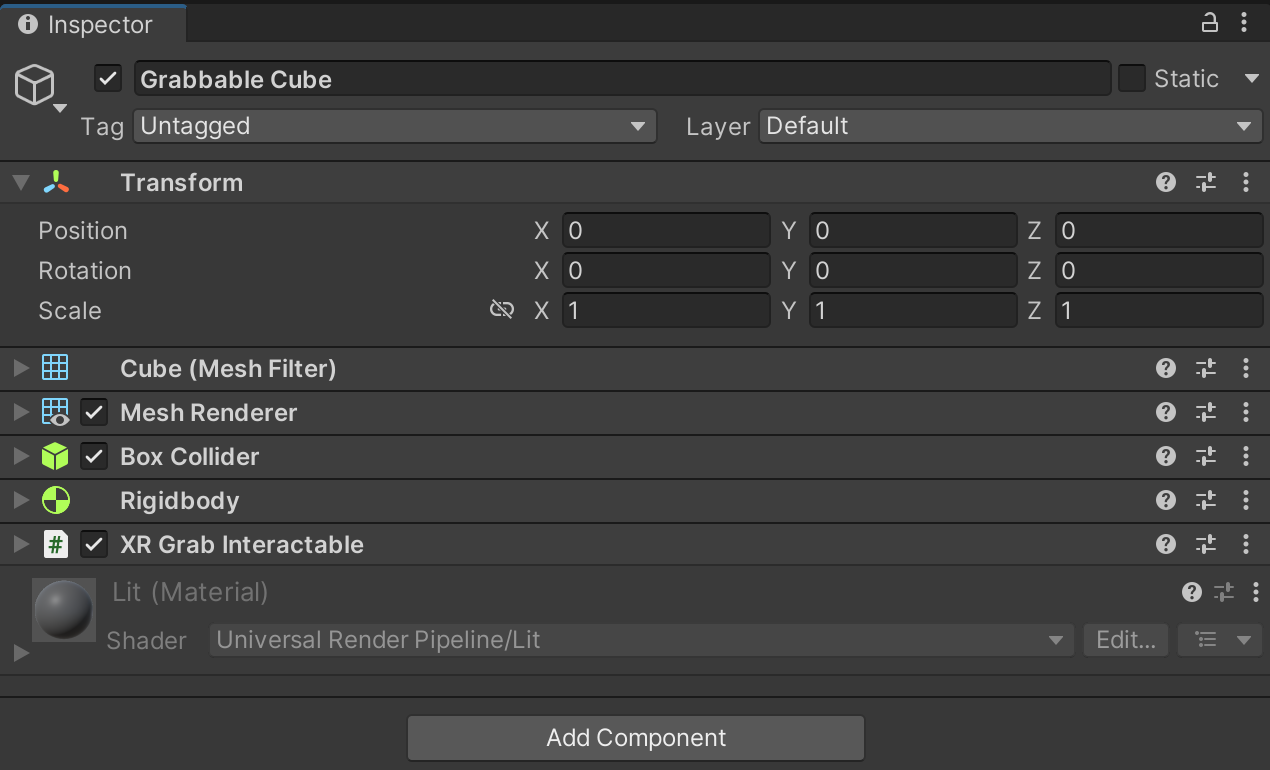Select the Cube Mesh Filter icon

55,367
